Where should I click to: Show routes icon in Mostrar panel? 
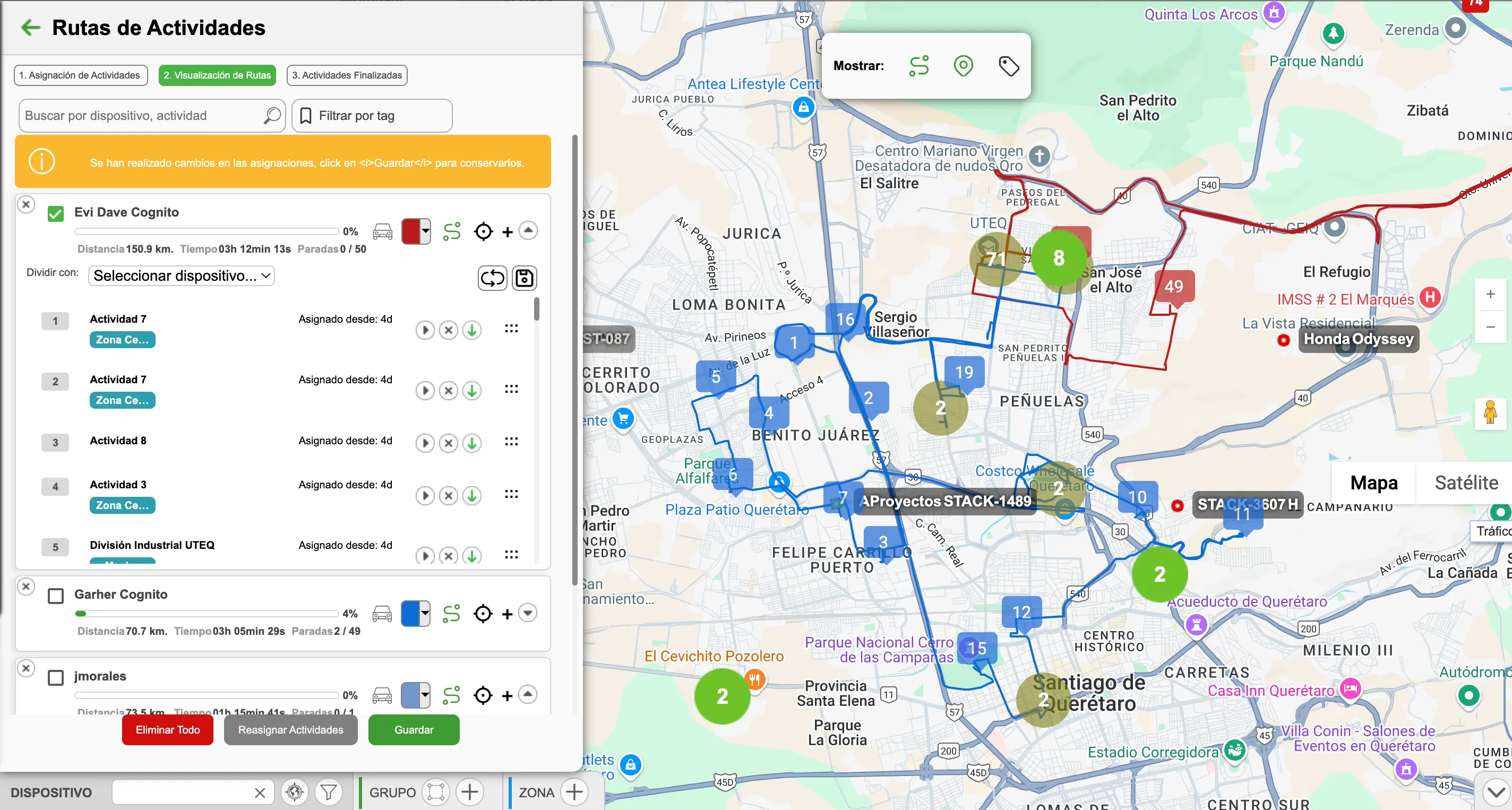coord(918,66)
